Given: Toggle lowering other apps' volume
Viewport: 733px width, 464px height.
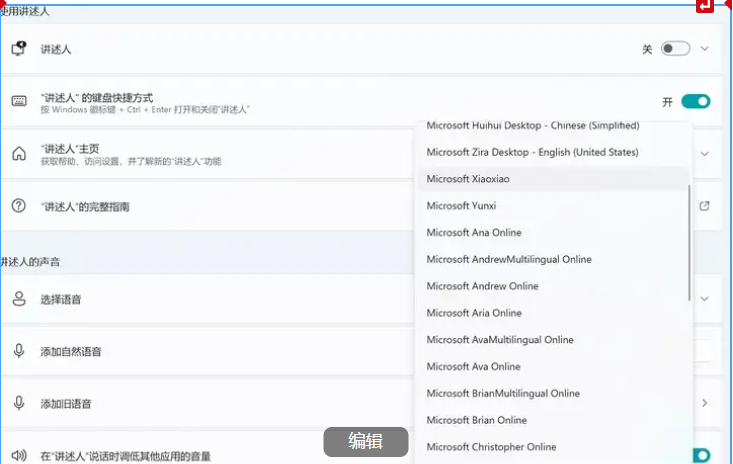Looking at the screenshot, I should point(701,455).
